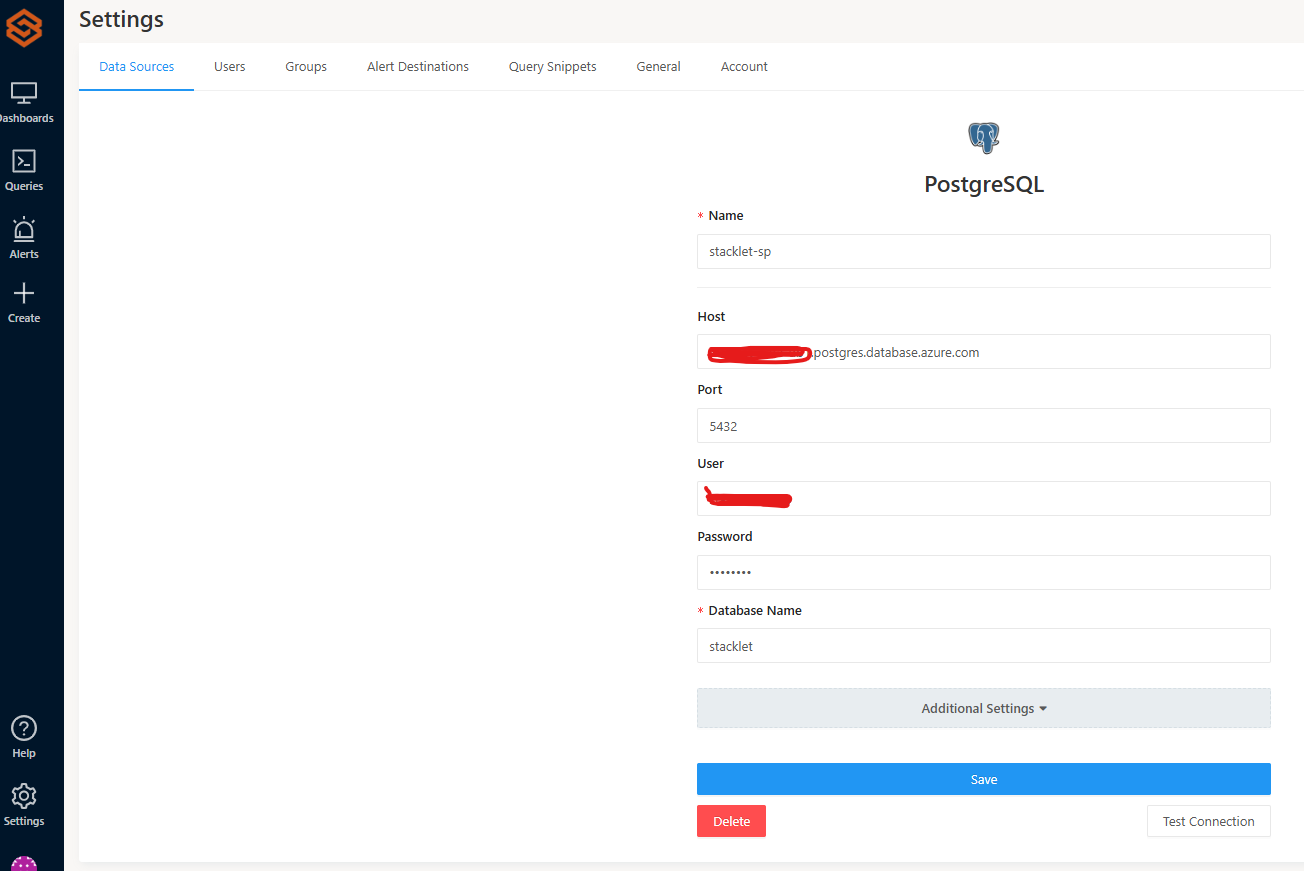Expand the Additional Settings section
Viewport: 1304px width, 871px height.
point(984,708)
